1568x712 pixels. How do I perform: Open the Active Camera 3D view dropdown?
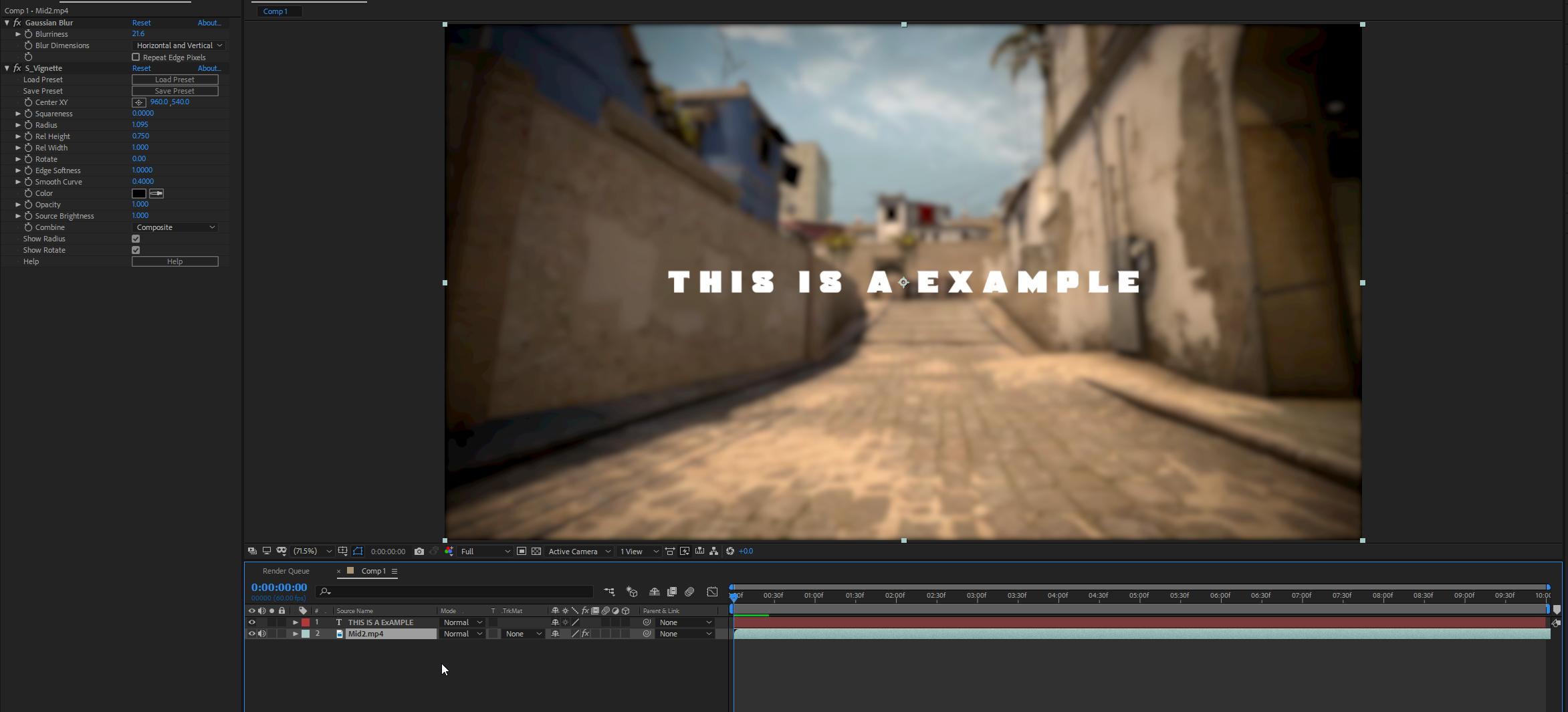pyautogui.click(x=579, y=552)
